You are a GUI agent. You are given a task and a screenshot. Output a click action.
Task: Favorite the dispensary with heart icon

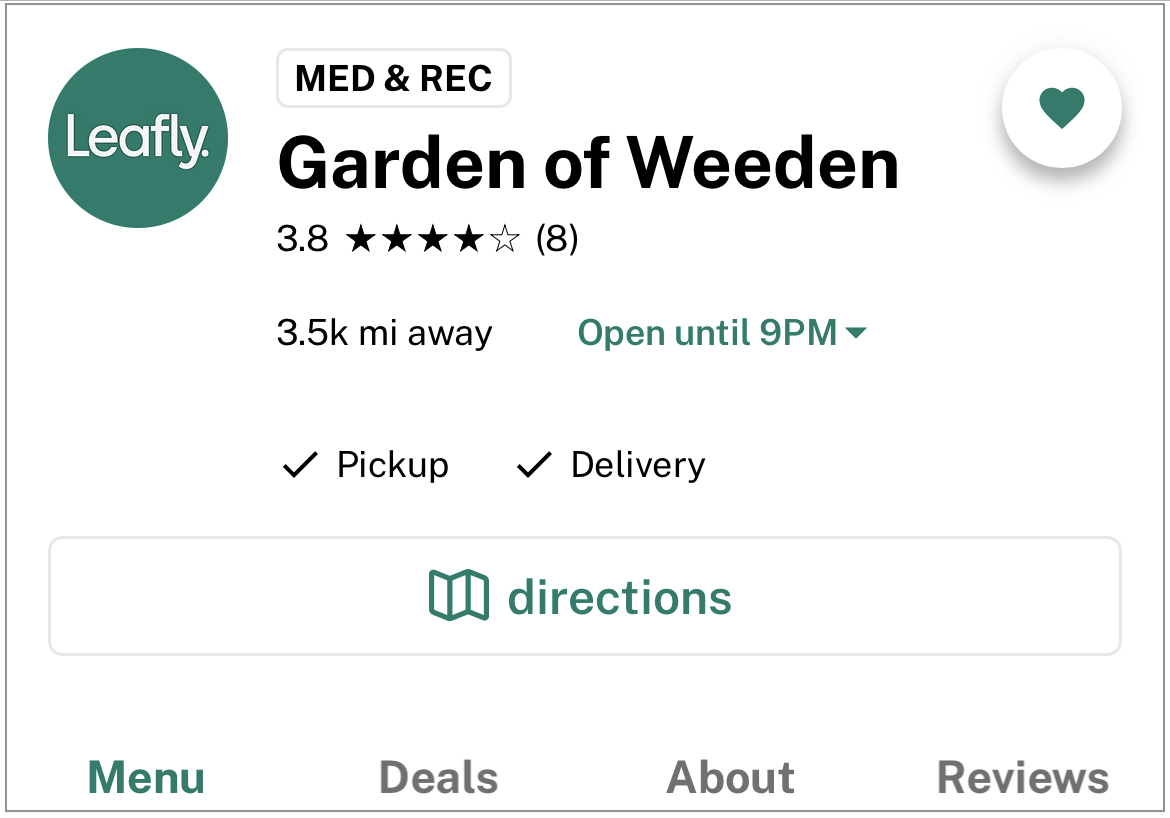(x=1062, y=107)
